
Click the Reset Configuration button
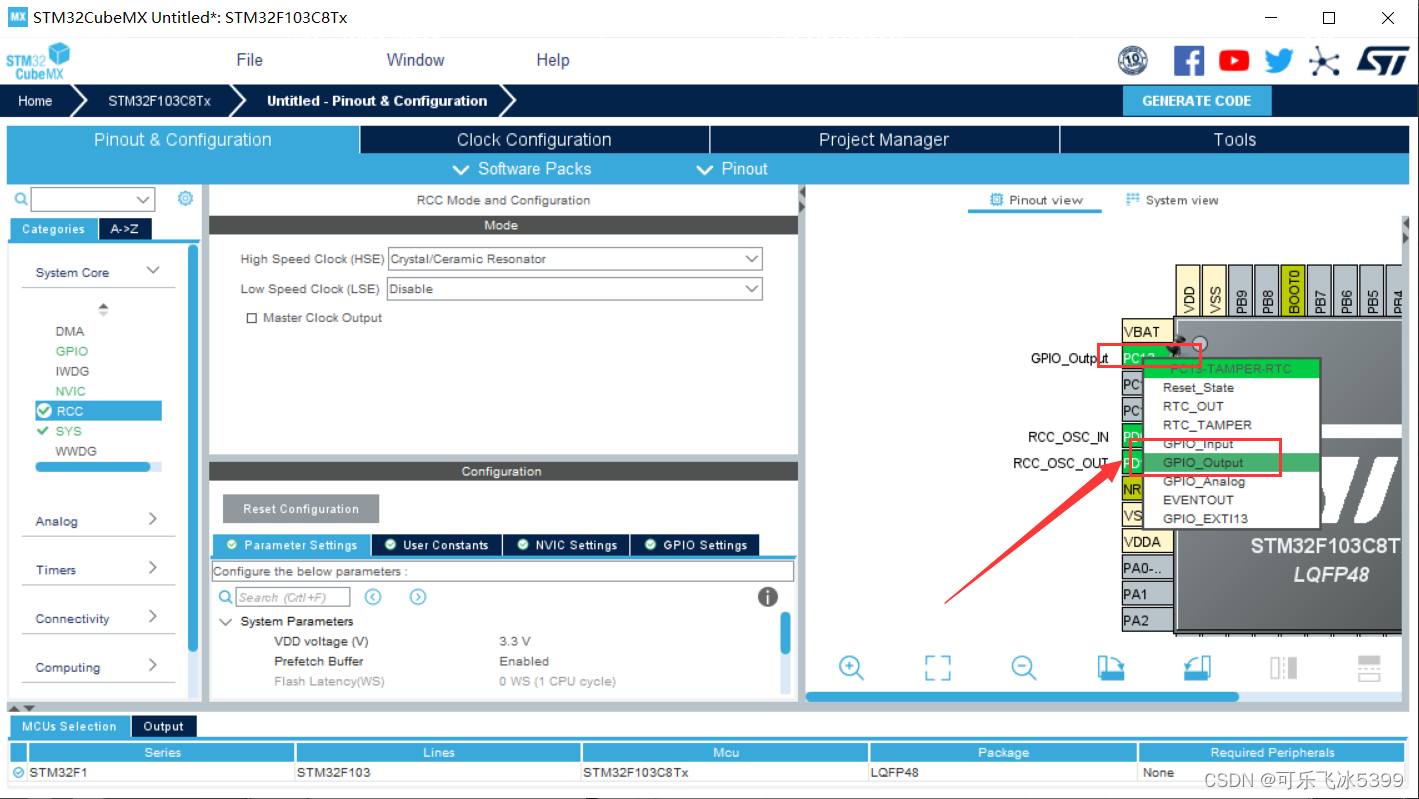tap(301, 509)
